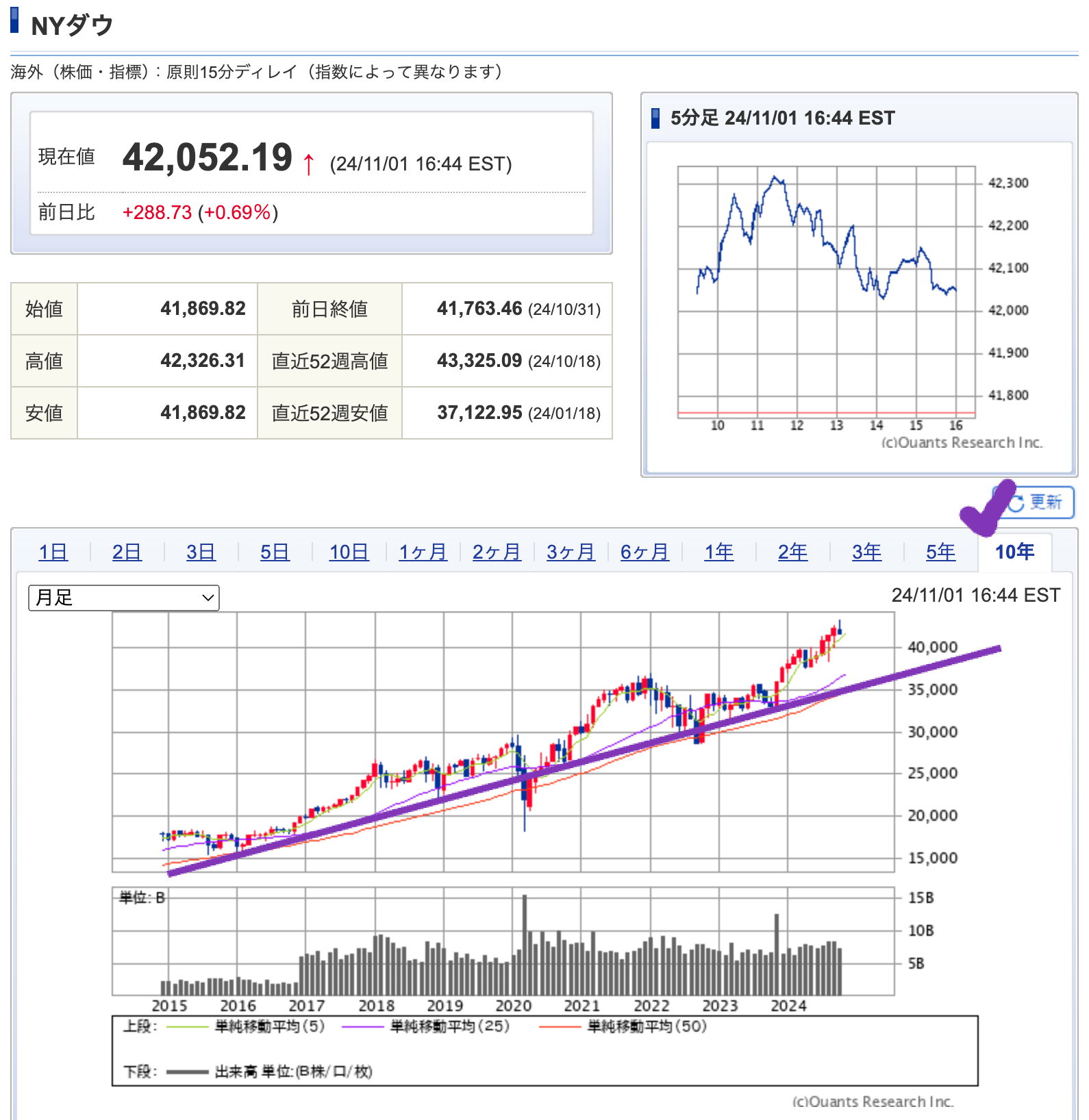The height and width of the screenshot is (1120, 1089).
Task: View the 3年 chart range
Action: (866, 552)
